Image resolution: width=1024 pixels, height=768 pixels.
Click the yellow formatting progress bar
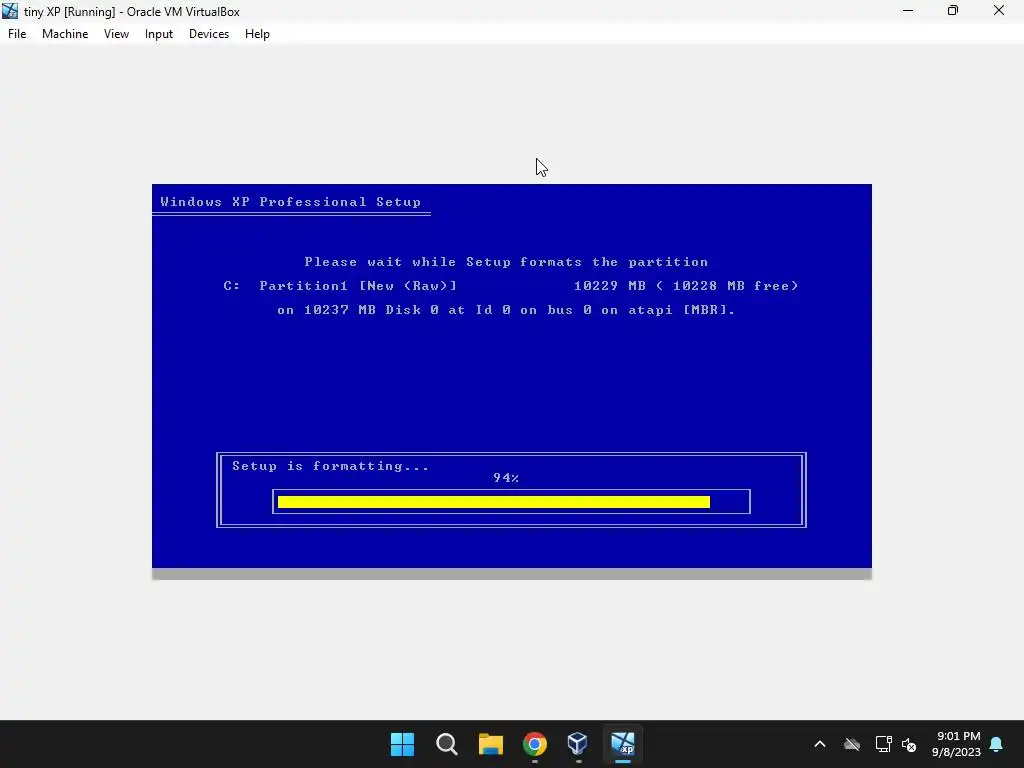pyautogui.click(x=494, y=502)
